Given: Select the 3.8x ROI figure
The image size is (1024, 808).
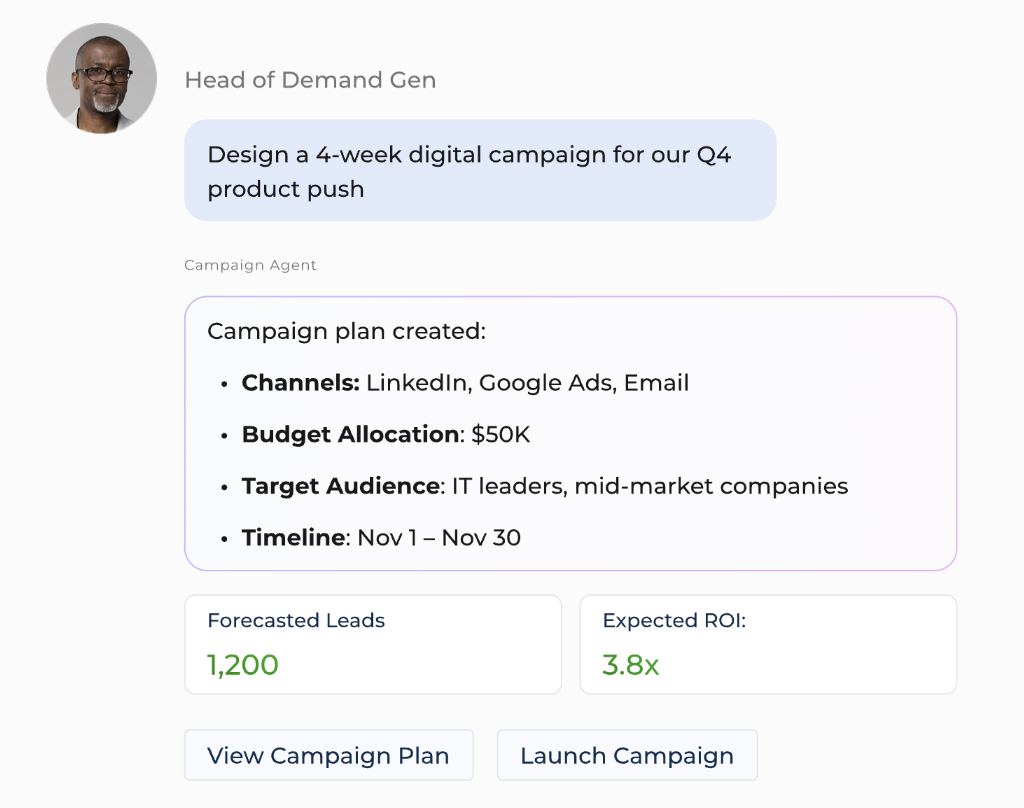Looking at the screenshot, I should coord(629,664).
